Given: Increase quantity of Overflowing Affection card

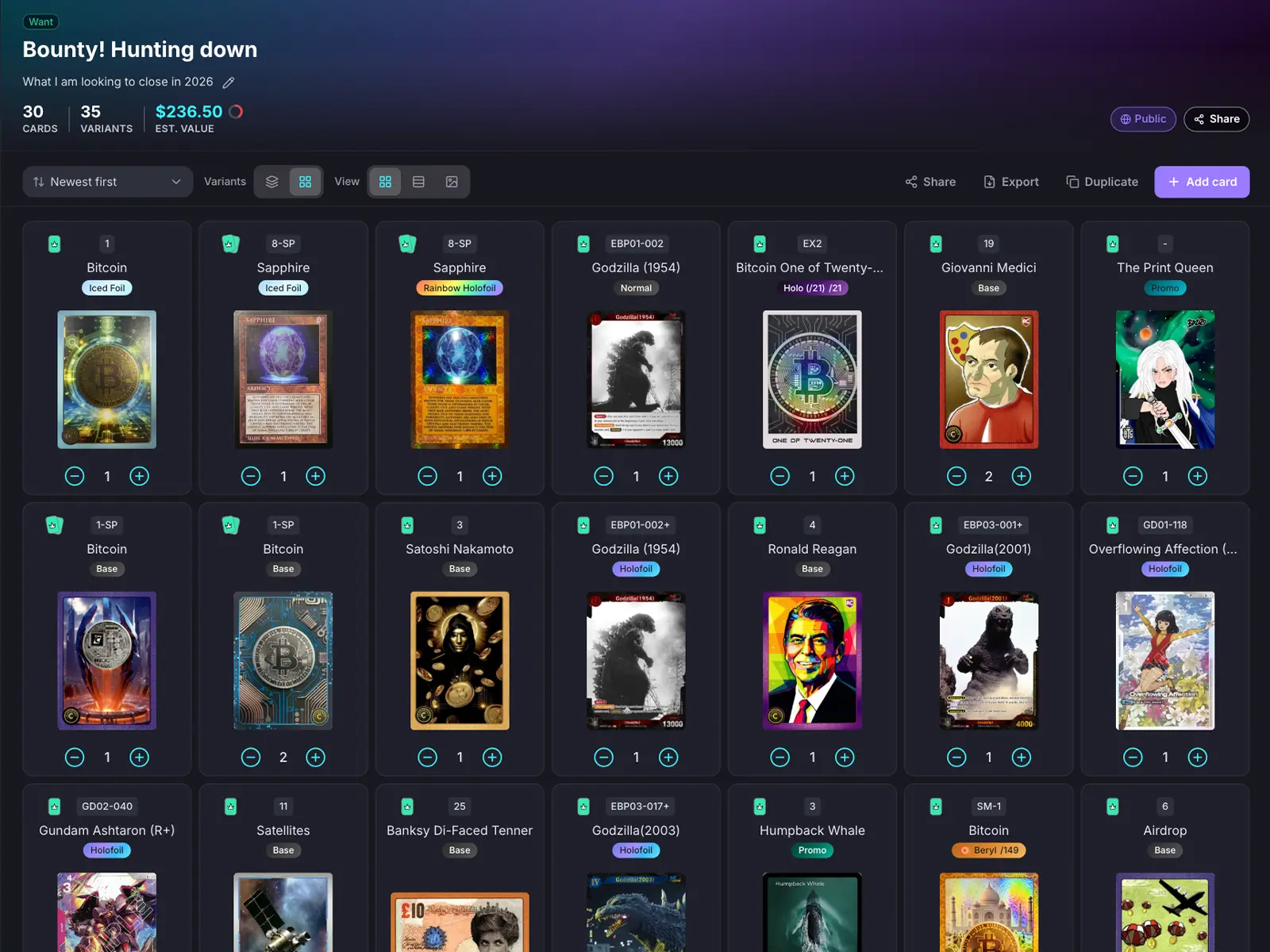Looking at the screenshot, I should [1198, 758].
